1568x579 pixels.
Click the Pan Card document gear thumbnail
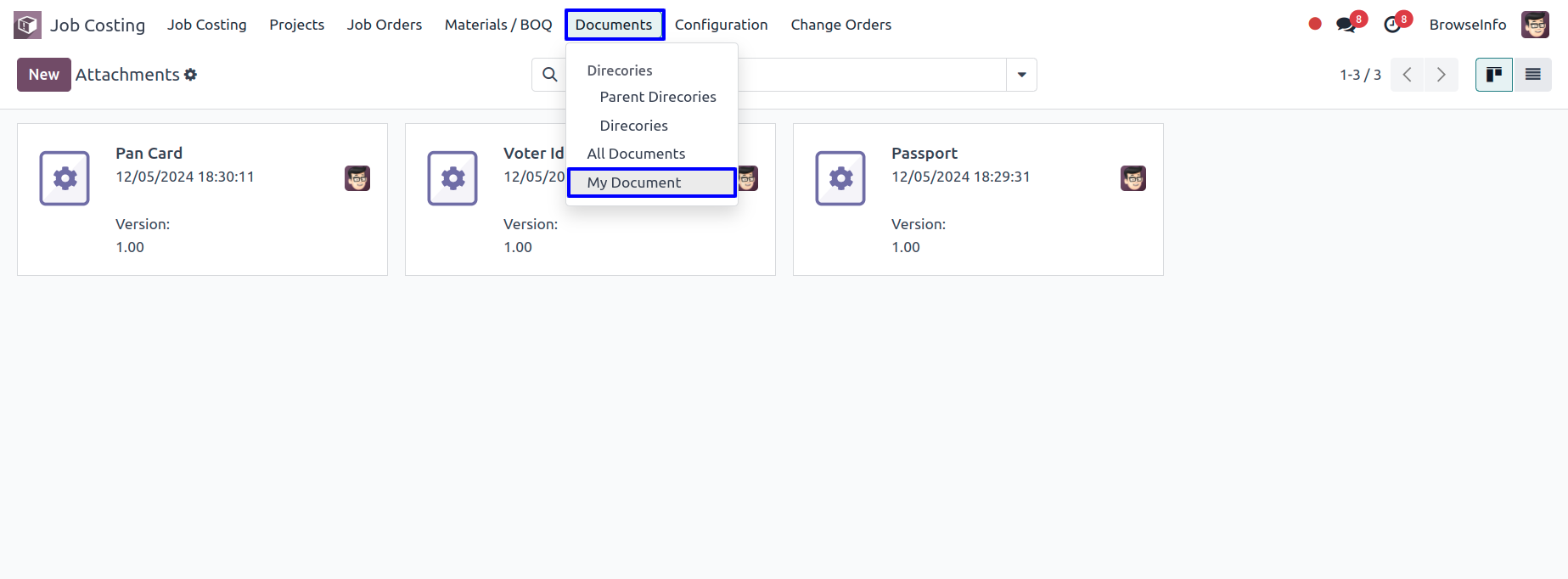click(65, 178)
